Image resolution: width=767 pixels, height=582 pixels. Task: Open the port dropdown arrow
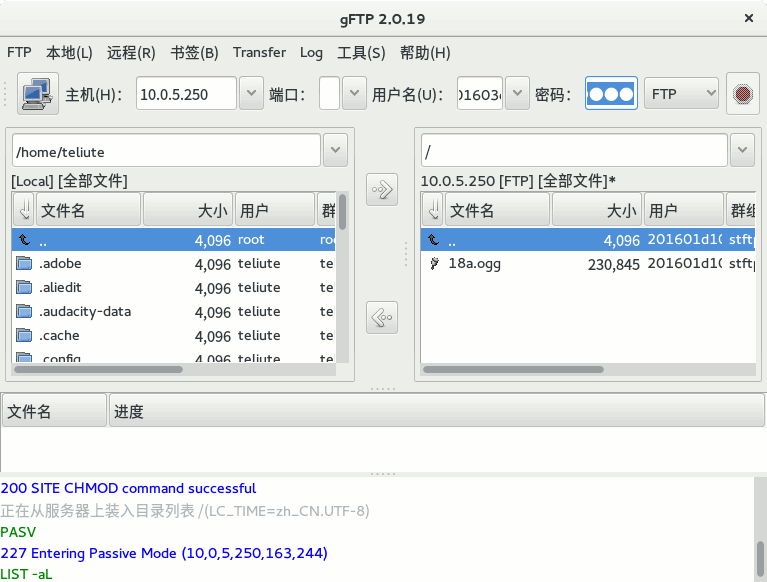[354, 93]
